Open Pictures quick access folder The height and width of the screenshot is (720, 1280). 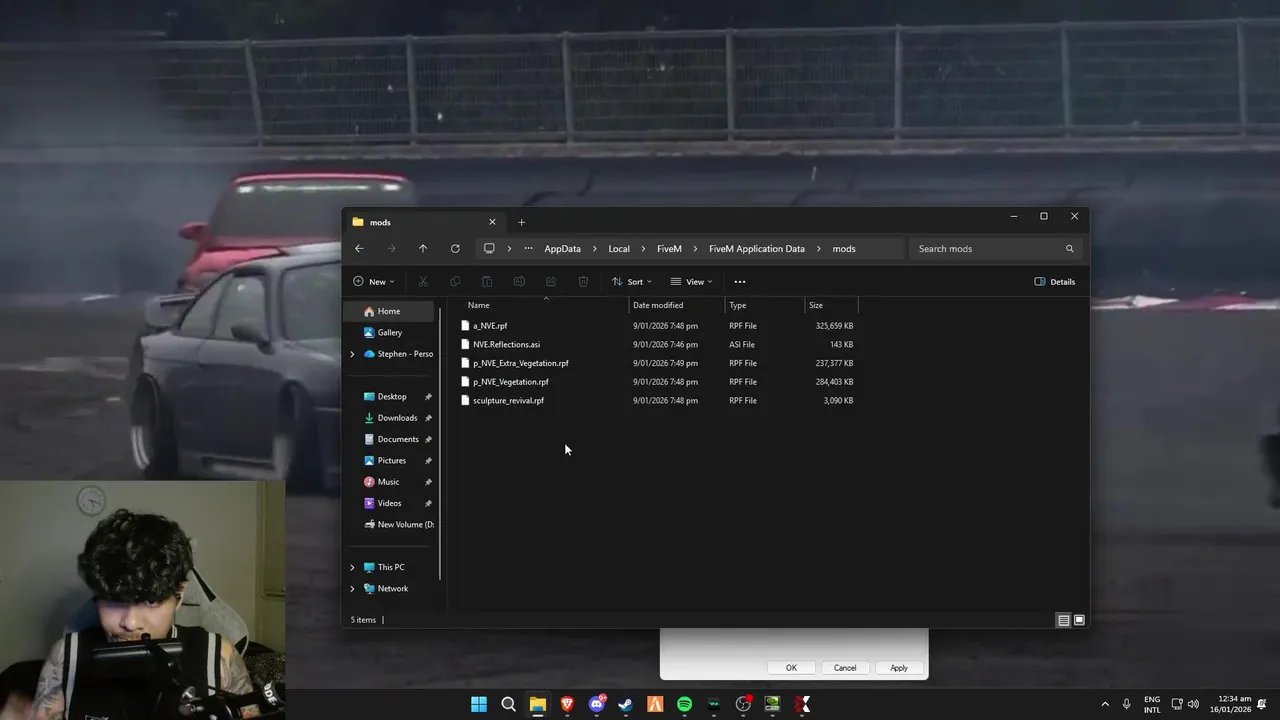(x=391, y=461)
